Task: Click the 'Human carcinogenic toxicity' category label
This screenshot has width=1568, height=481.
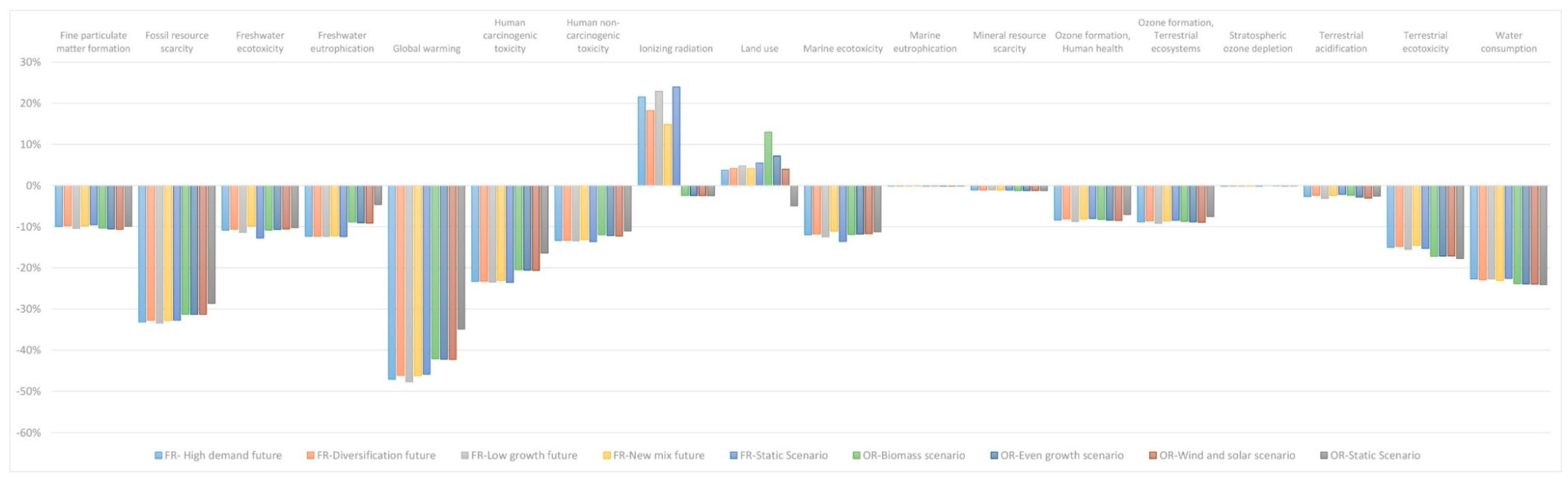Action: (510, 35)
